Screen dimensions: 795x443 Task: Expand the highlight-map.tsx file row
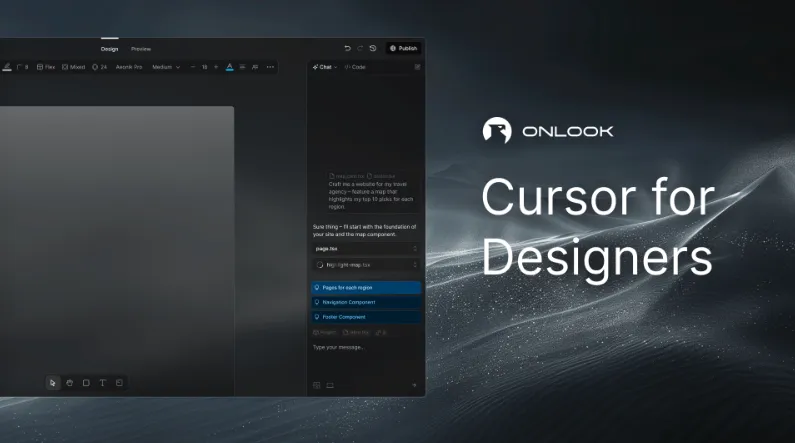tap(366, 265)
